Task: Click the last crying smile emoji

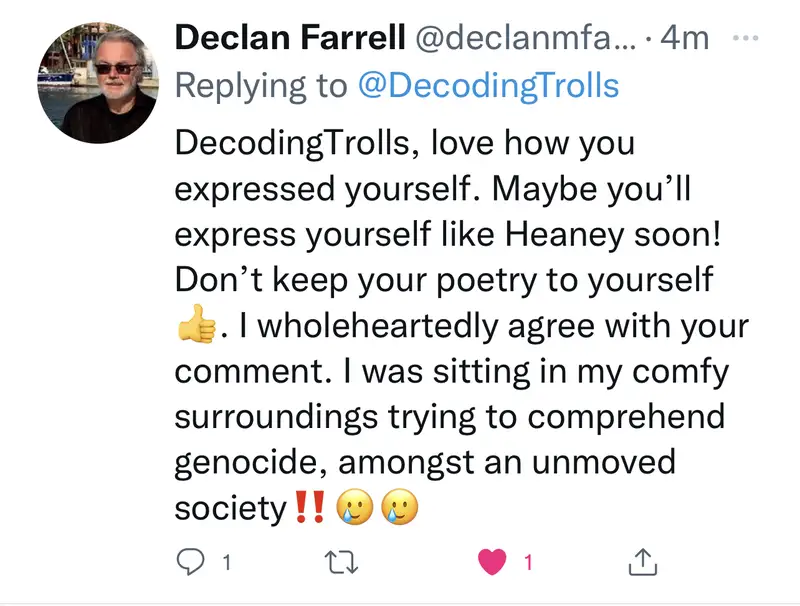Action: [400, 509]
